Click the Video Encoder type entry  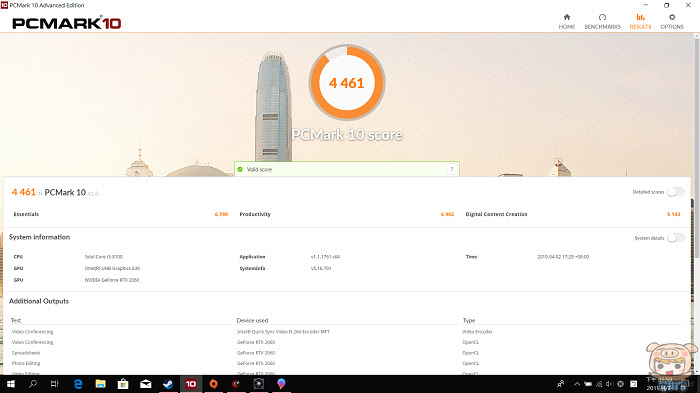477,332
